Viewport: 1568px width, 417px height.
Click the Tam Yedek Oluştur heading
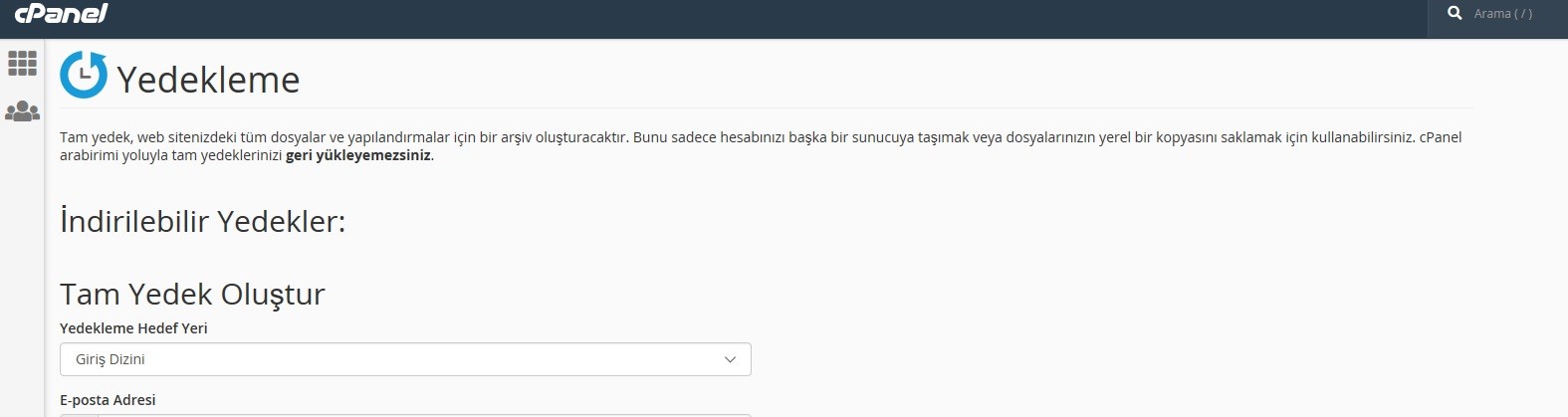(192, 295)
